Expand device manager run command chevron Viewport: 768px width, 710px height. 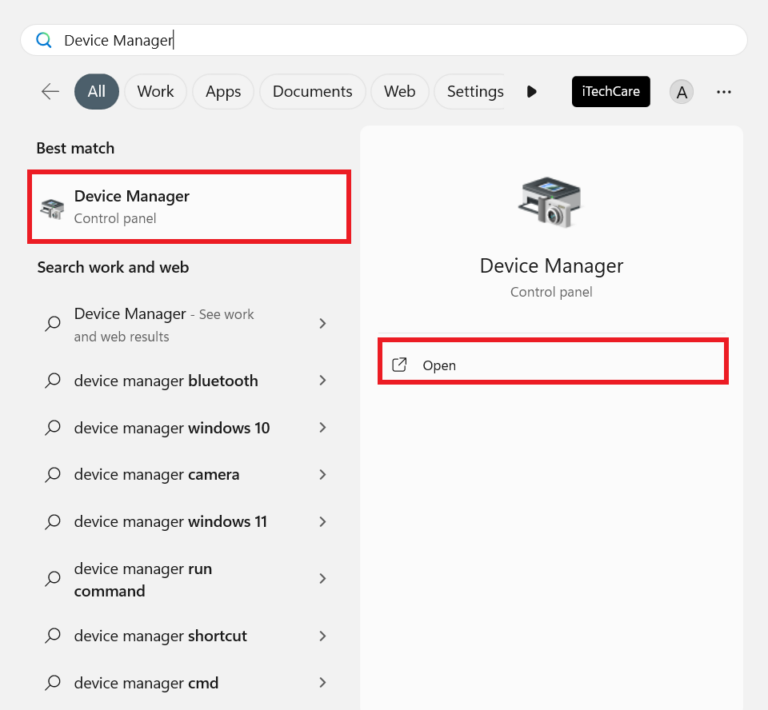322,579
